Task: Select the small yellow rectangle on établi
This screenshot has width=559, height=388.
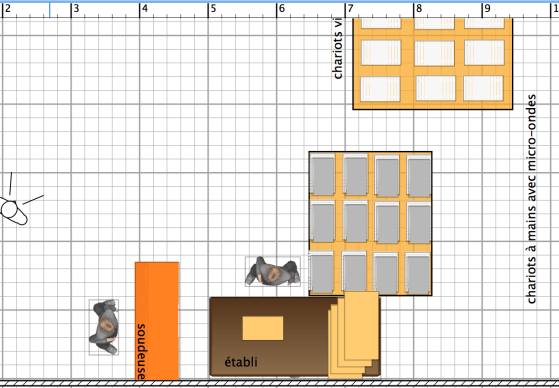Action: click(x=263, y=328)
